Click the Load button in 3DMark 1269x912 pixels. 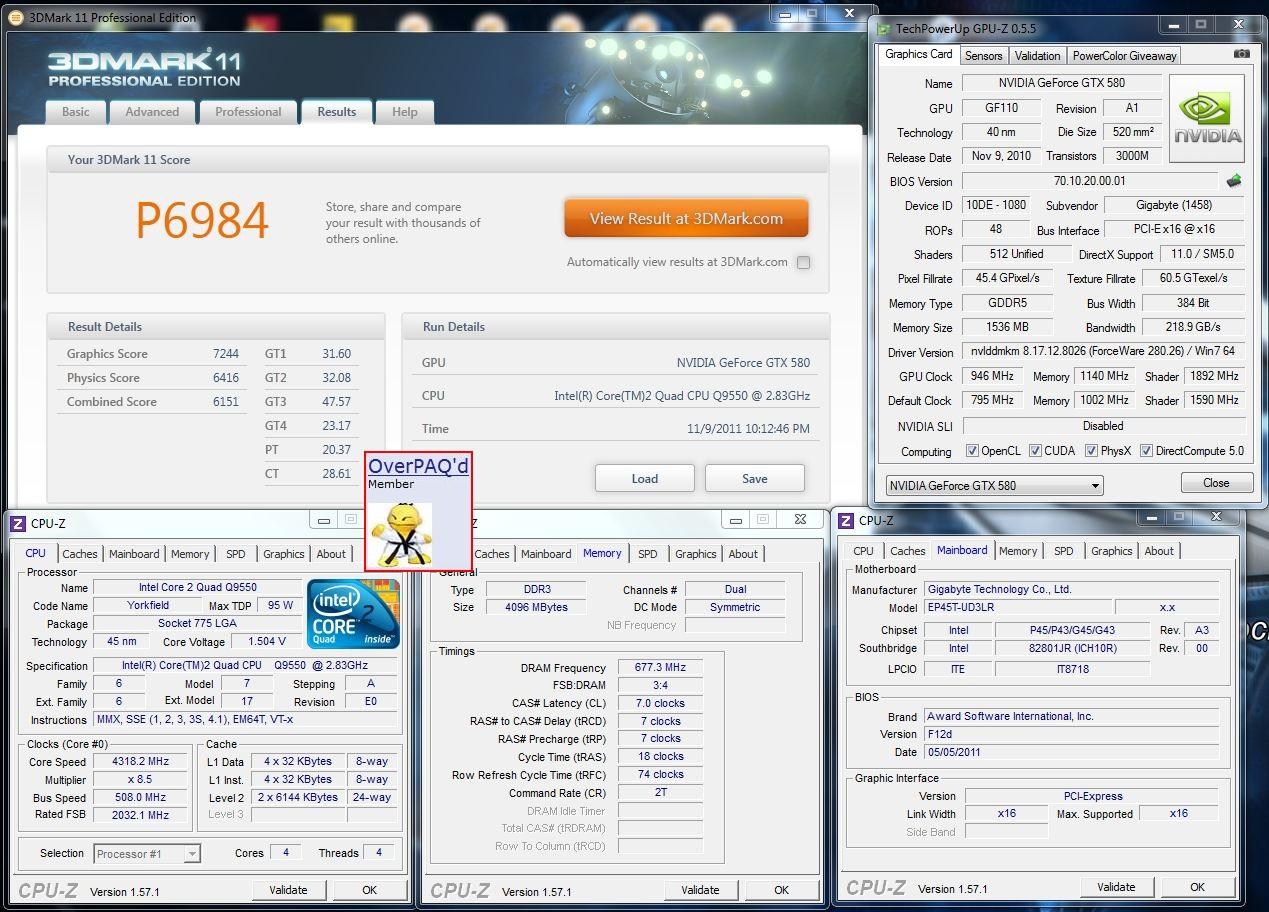coord(645,478)
